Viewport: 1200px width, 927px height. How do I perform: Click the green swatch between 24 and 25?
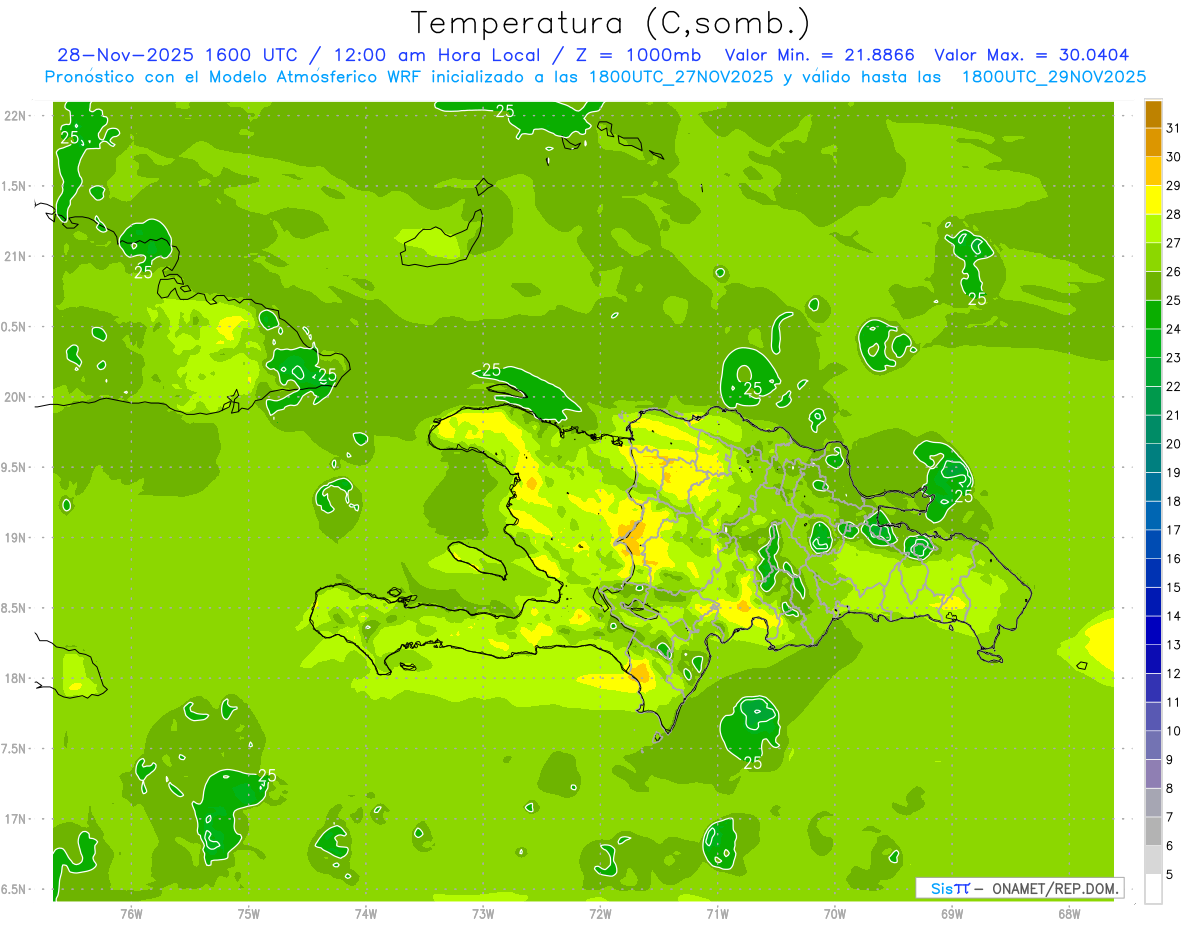[1153, 315]
